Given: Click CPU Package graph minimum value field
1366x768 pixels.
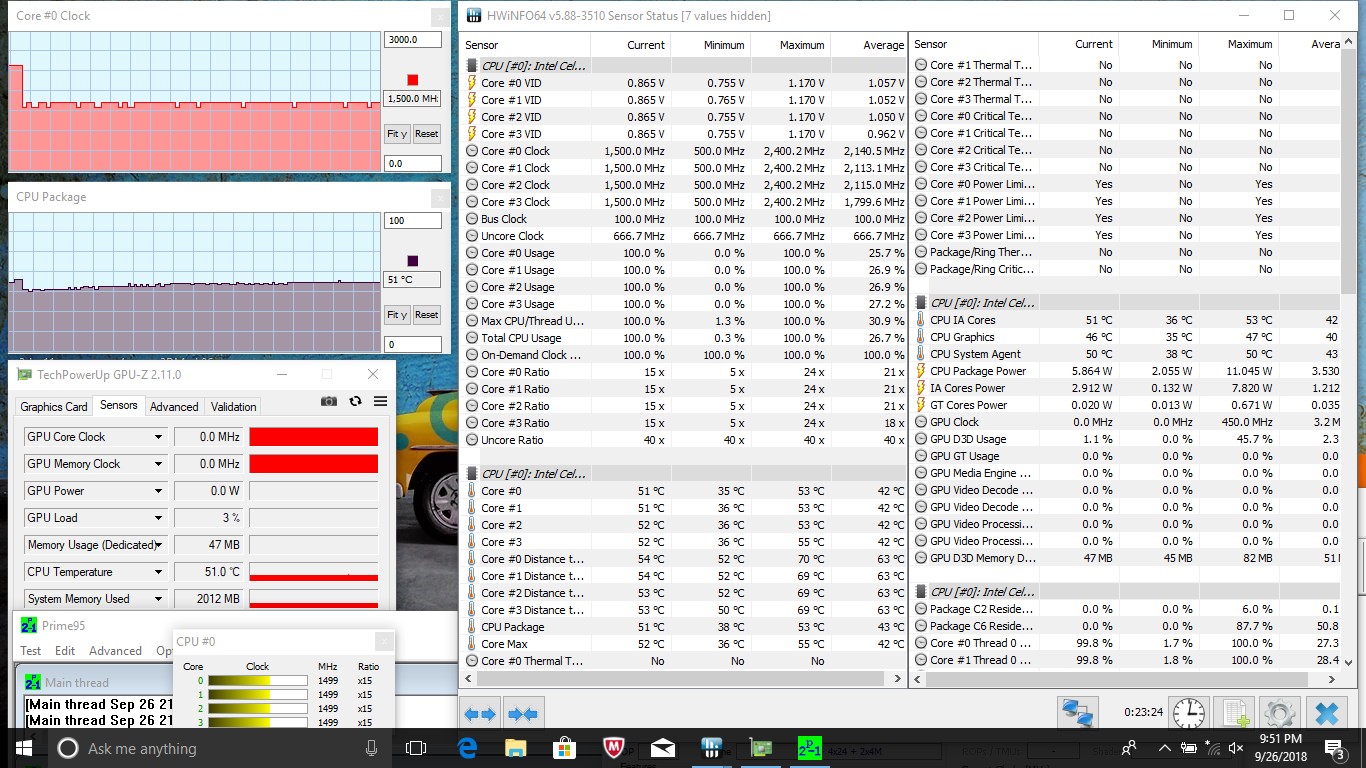Looking at the screenshot, I should pyautogui.click(x=412, y=344).
